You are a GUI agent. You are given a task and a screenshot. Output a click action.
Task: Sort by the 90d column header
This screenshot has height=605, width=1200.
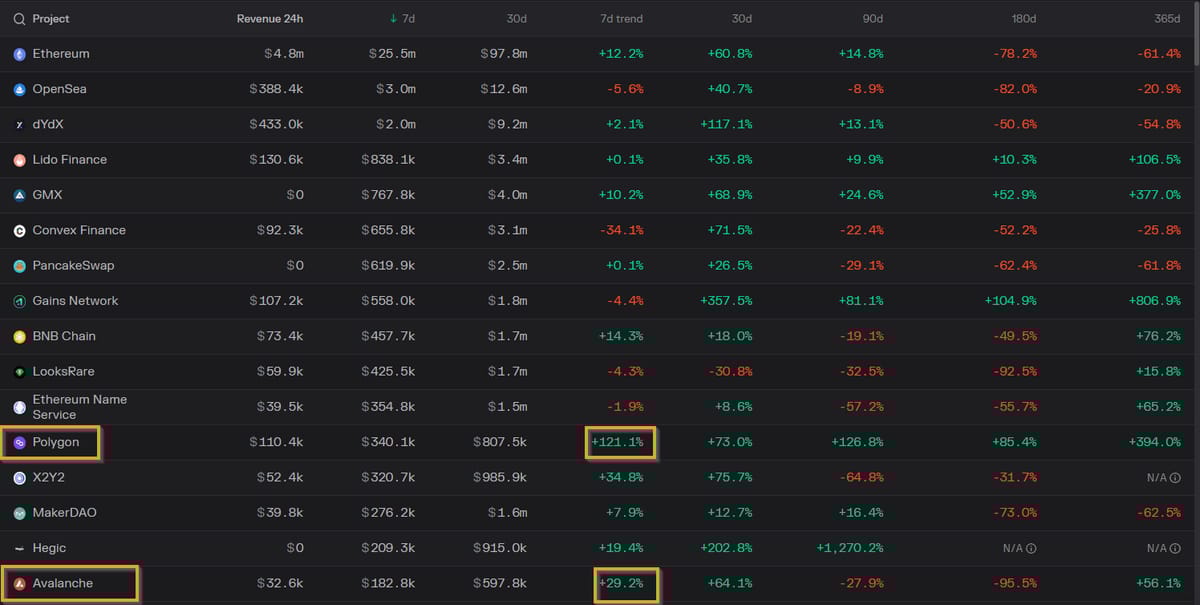tap(872, 19)
